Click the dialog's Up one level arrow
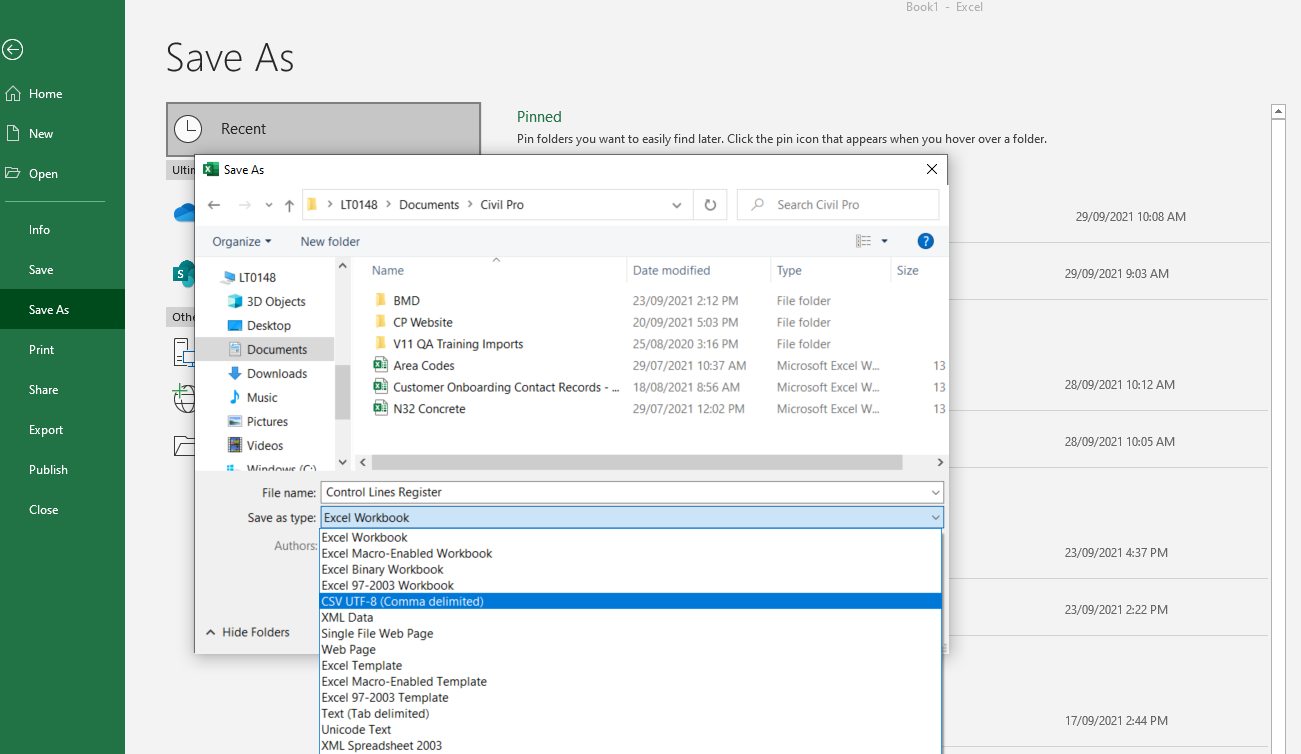This screenshot has height=754, width=1301. [x=289, y=205]
